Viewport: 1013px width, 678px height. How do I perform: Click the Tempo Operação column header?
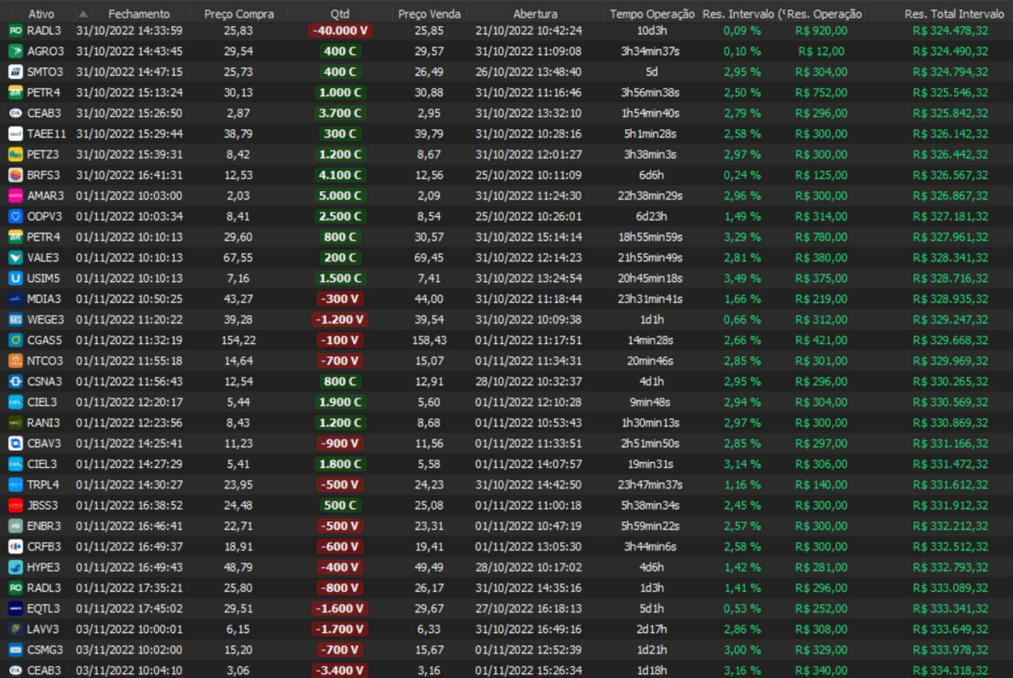point(652,14)
